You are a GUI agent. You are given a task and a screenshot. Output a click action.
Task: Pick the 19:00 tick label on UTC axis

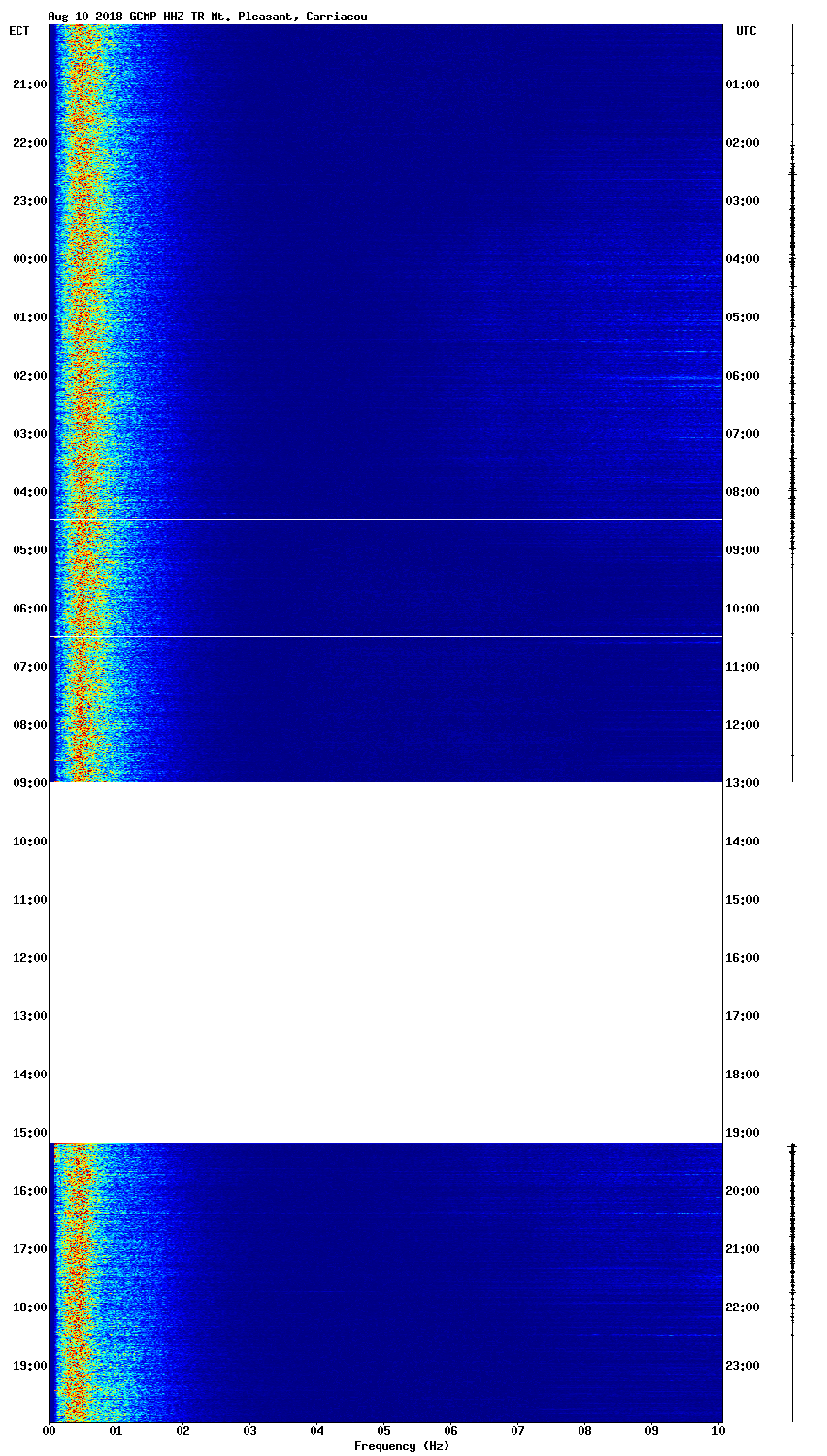click(743, 1133)
